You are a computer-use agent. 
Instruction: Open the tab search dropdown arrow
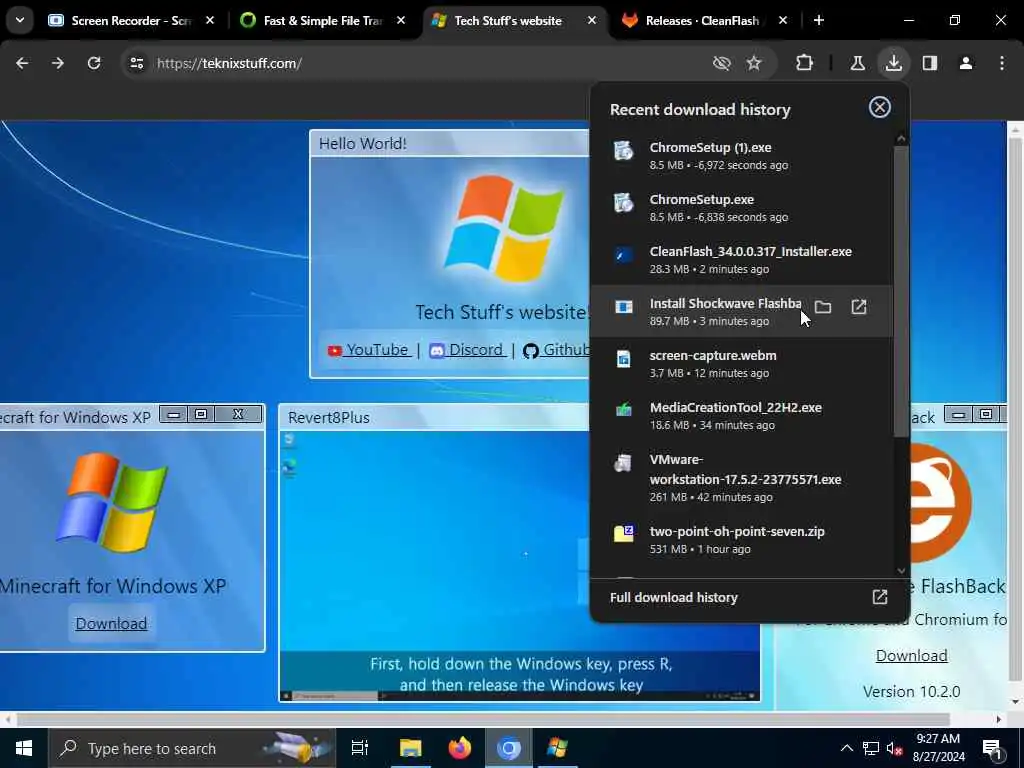click(x=20, y=20)
